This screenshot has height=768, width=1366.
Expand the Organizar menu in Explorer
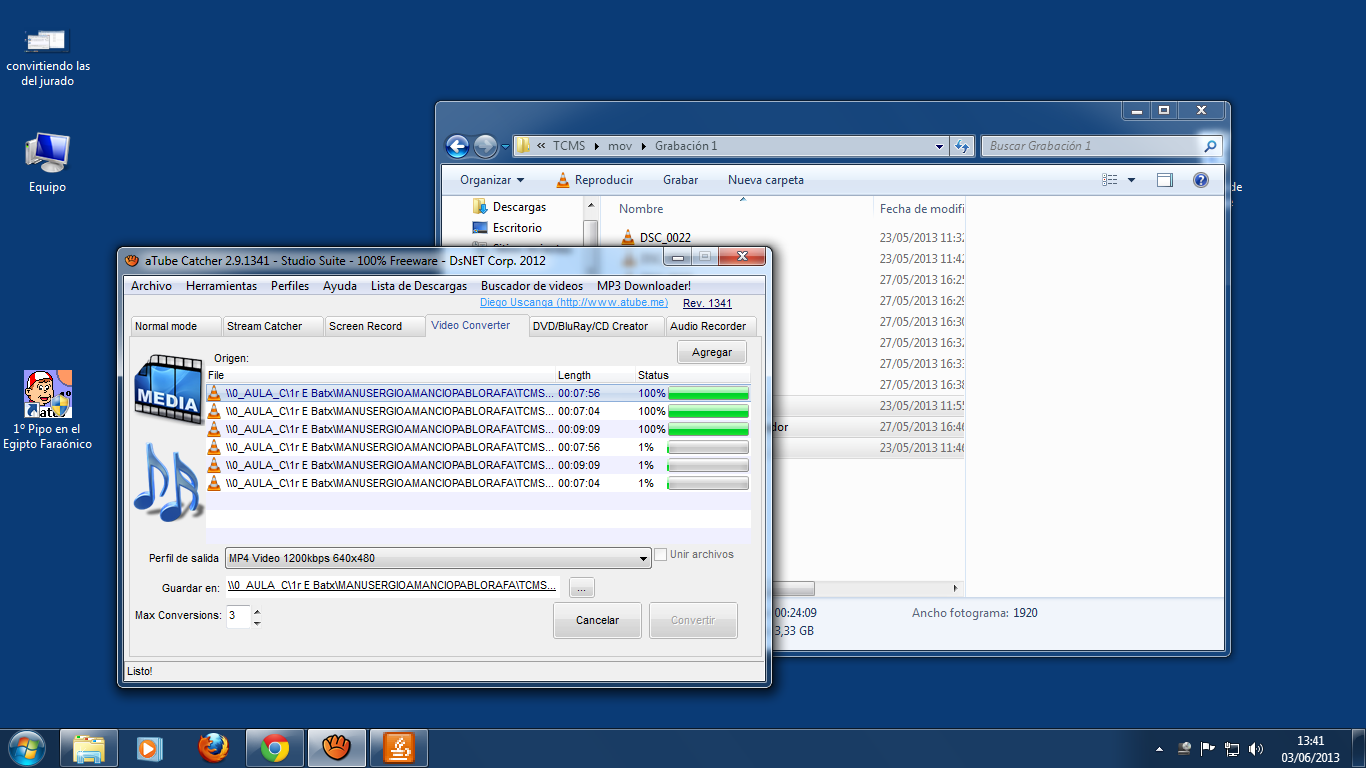point(492,180)
